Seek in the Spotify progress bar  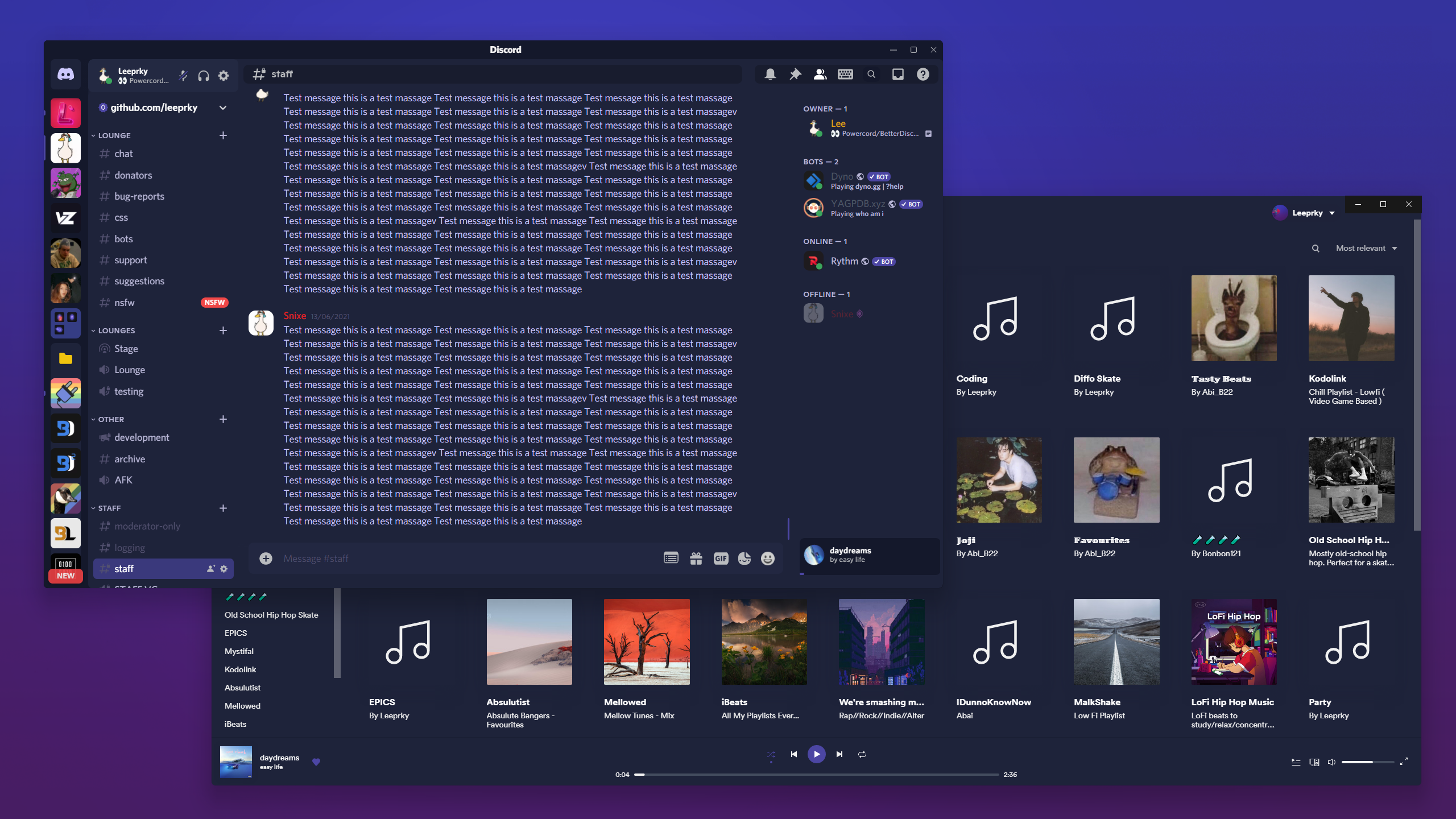click(817, 775)
